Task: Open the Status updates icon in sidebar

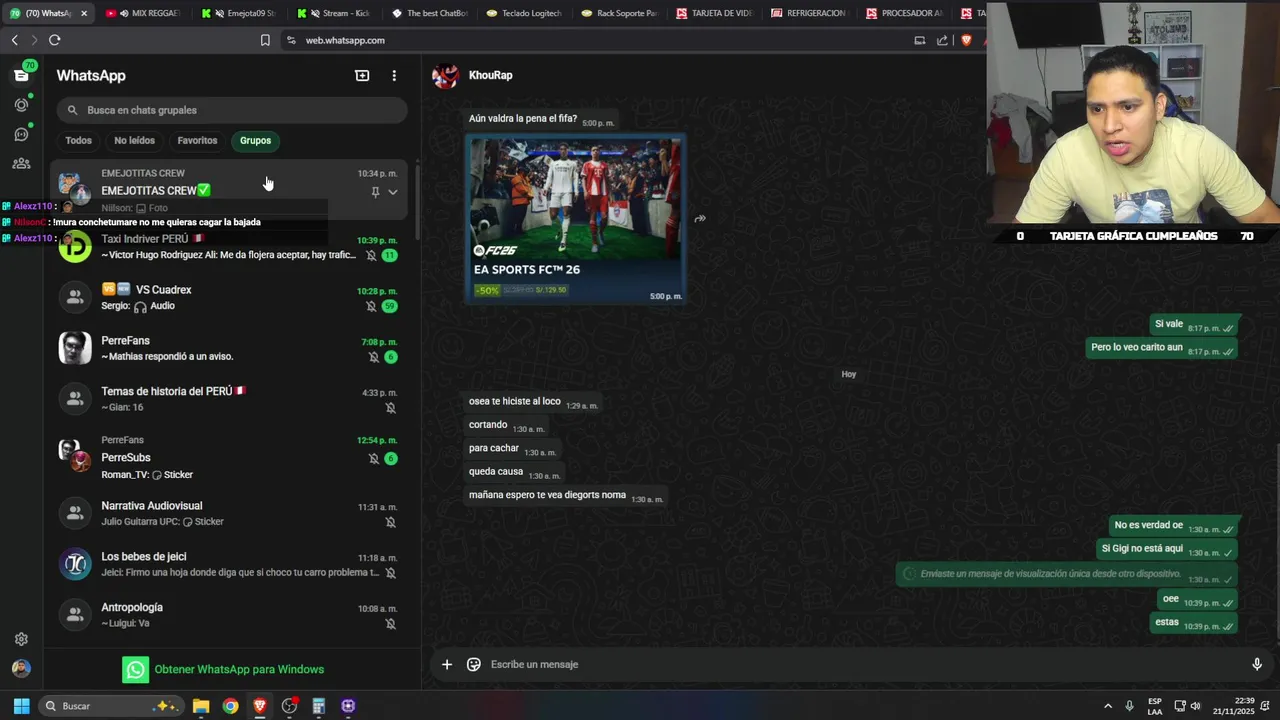Action: (21, 104)
